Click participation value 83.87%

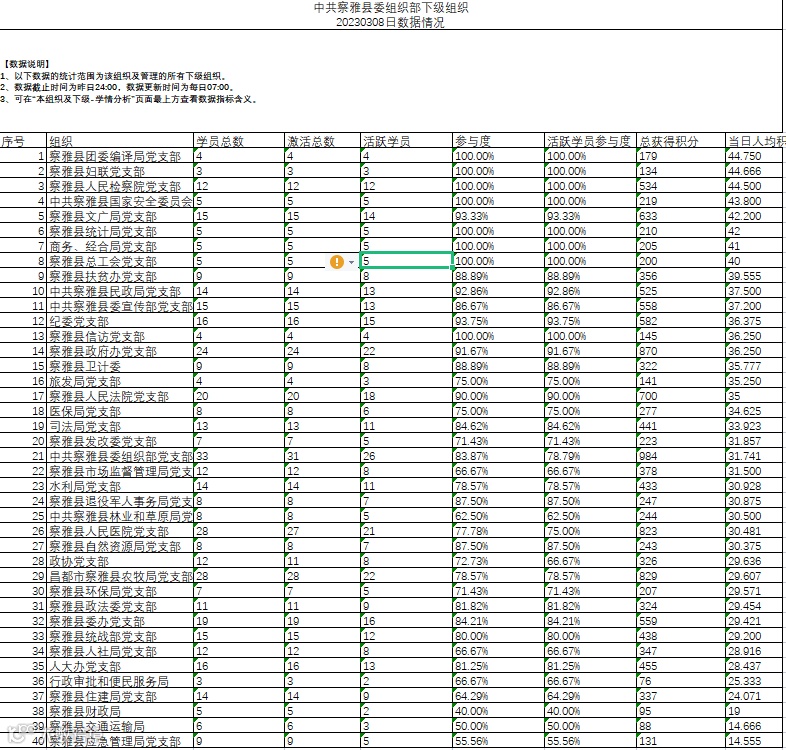471,456
